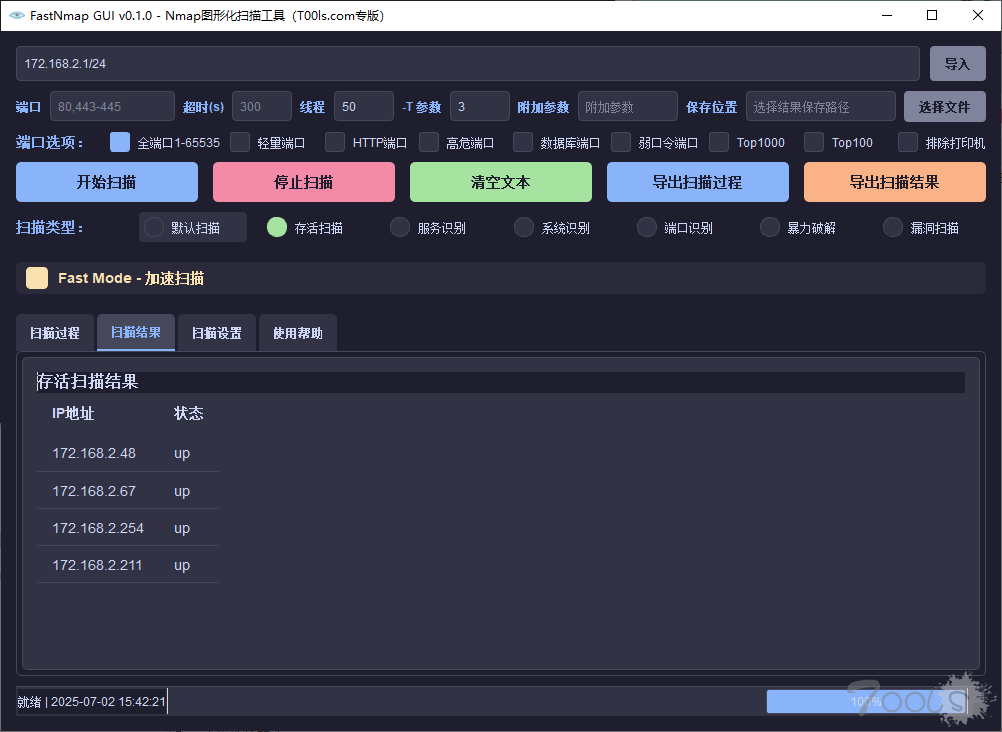This screenshot has height=732, width=1002.
Task: Minimize the FastNmap window
Action: pyautogui.click(x=887, y=15)
